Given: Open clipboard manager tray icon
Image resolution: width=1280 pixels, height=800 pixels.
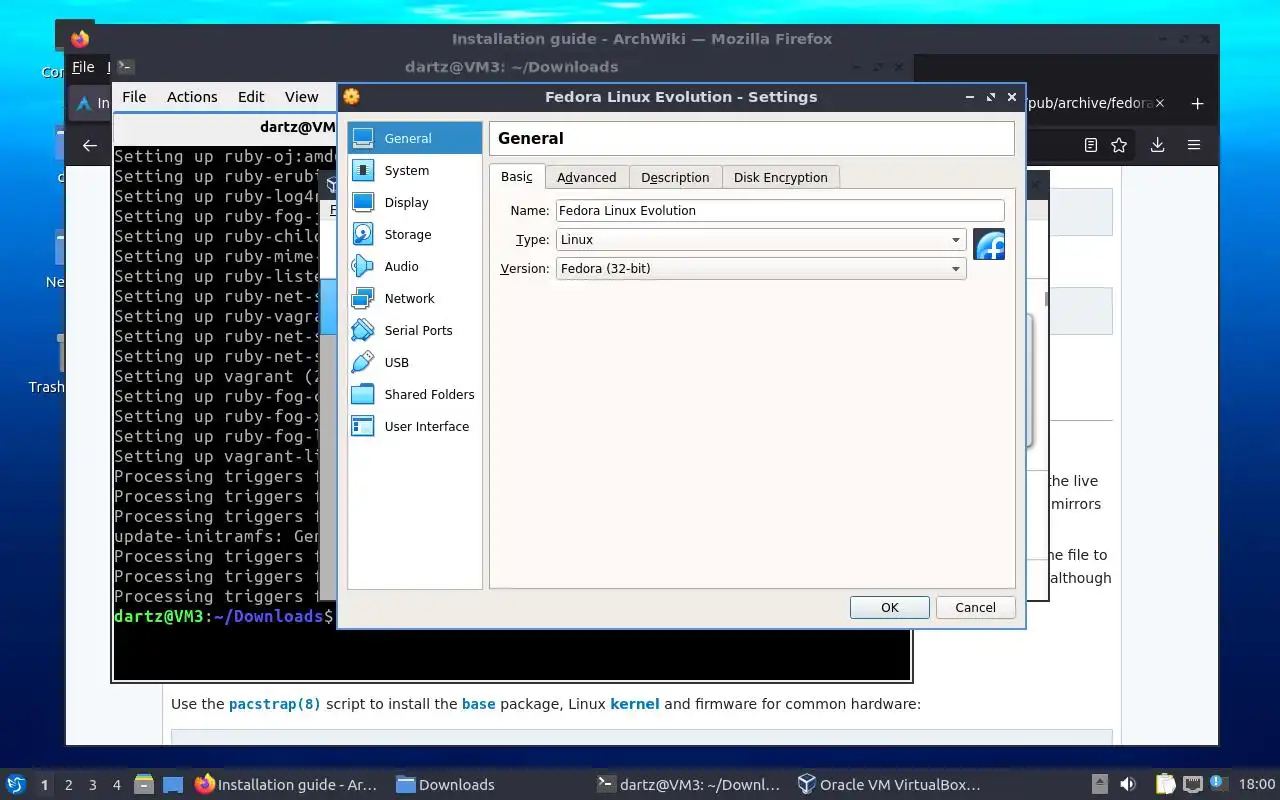Looking at the screenshot, I should pos(1165,784).
